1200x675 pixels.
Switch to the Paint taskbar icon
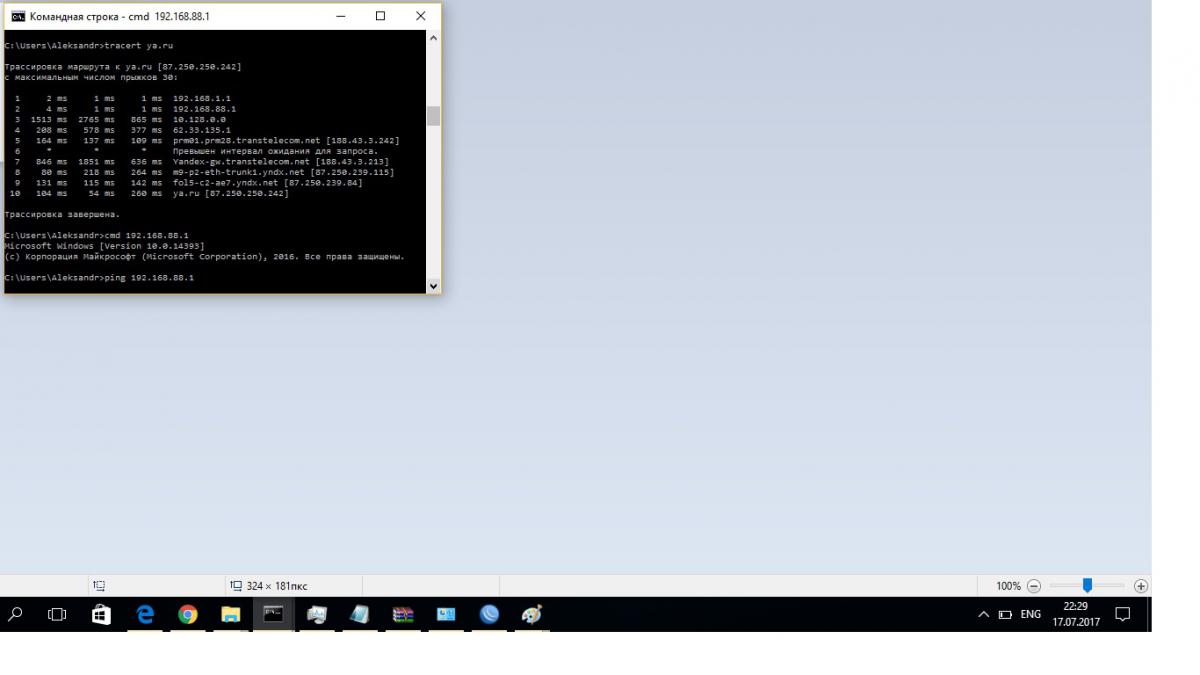tap(532, 615)
